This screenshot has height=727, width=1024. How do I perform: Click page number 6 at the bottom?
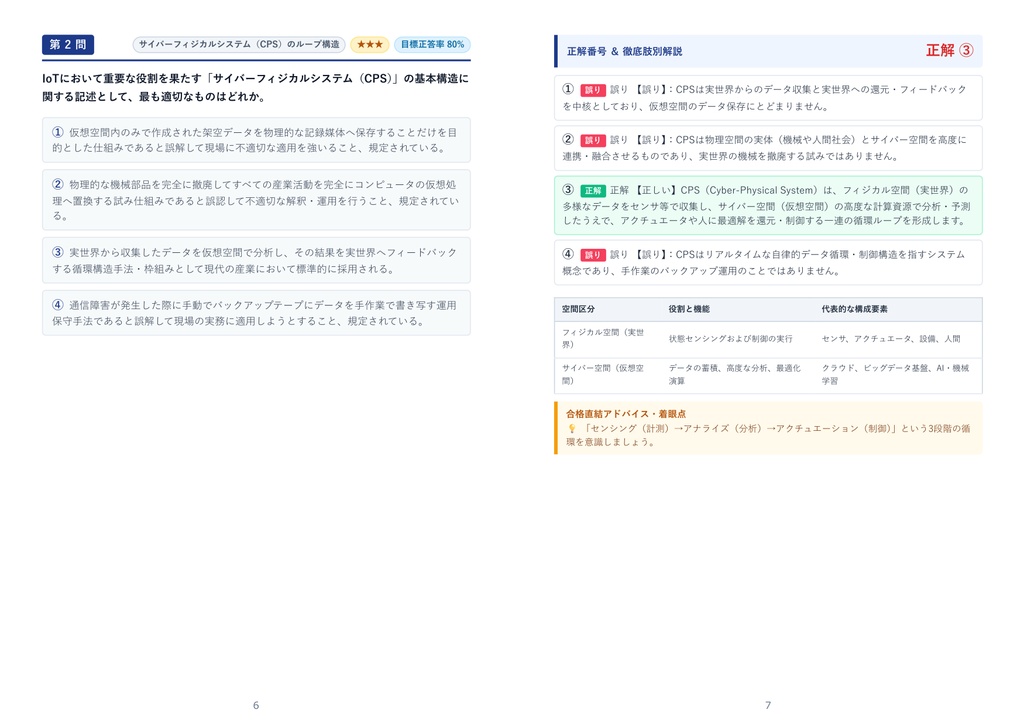point(256,705)
